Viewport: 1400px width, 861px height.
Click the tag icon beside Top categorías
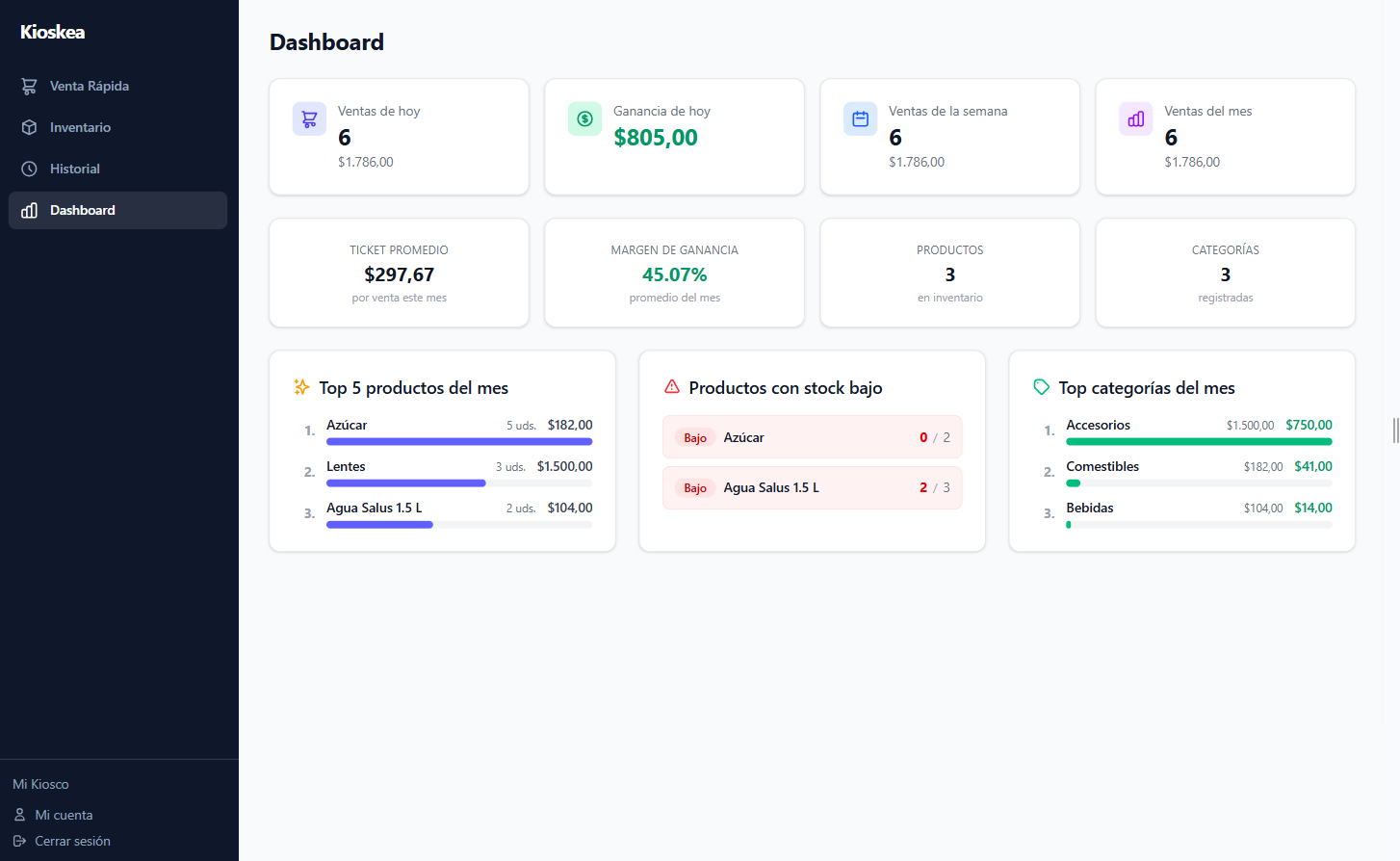1041,387
